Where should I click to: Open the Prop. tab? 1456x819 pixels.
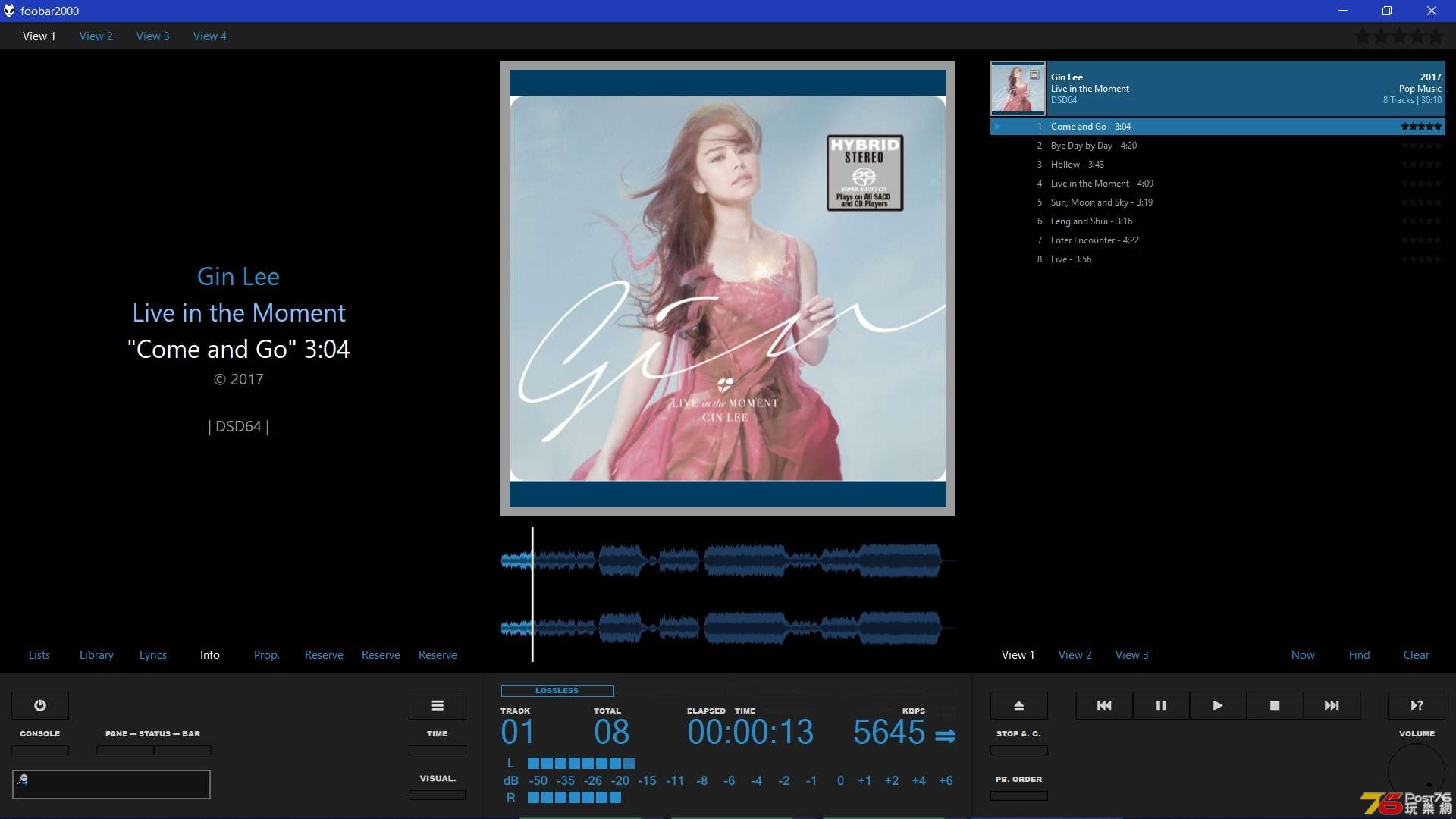pyautogui.click(x=267, y=654)
